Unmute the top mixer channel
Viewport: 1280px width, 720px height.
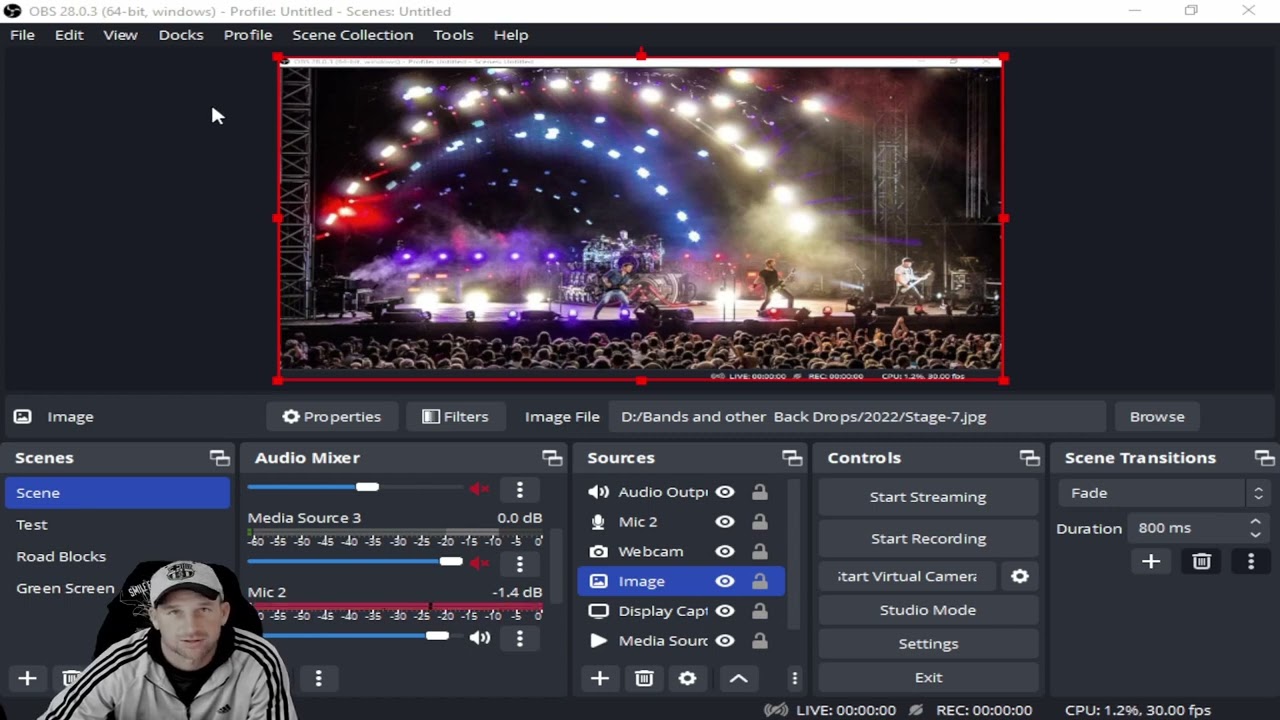click(x=480, y=488)
